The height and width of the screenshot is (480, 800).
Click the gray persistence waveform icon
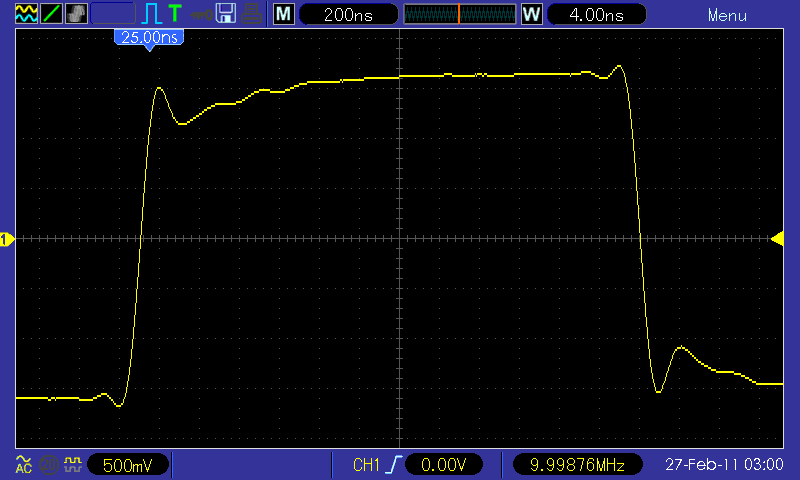[x=77, y=13]
